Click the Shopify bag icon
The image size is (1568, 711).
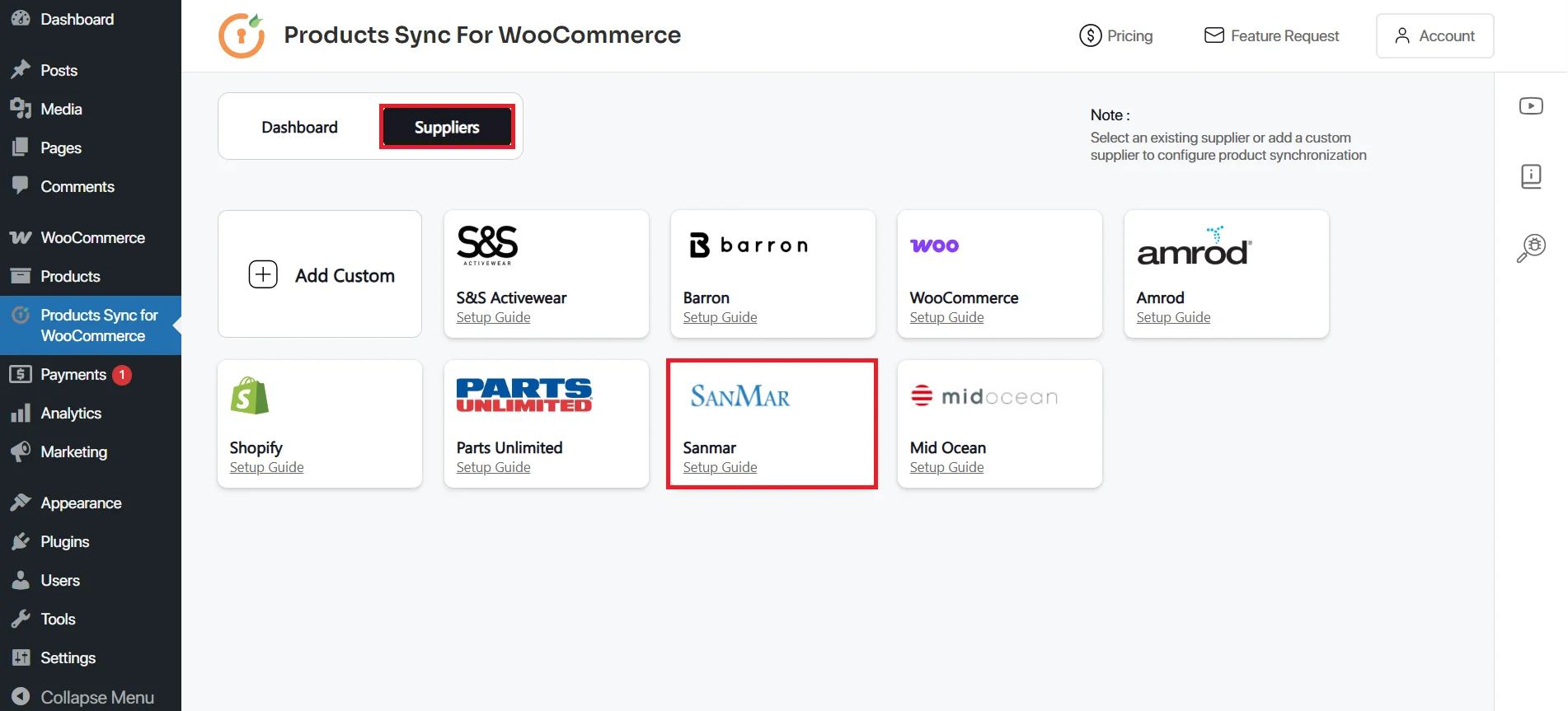pyautogui.click(x=249, y=395)
